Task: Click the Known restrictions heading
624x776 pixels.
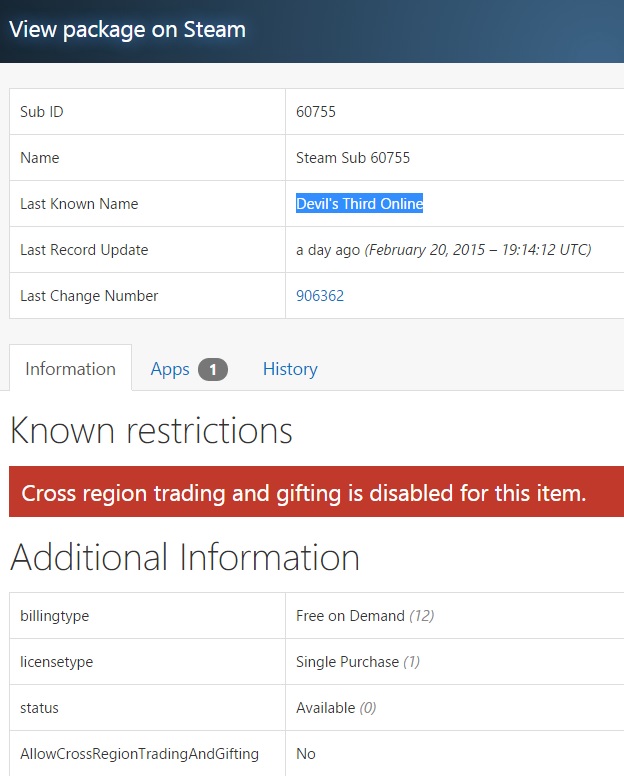Action: [151, 431]
